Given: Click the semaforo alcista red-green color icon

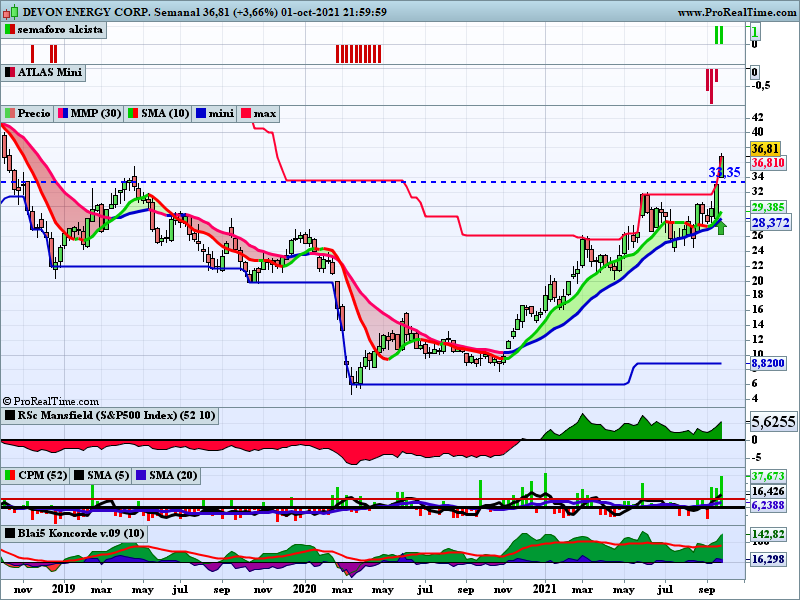Looking at the screenshot, I should [10, 30].
